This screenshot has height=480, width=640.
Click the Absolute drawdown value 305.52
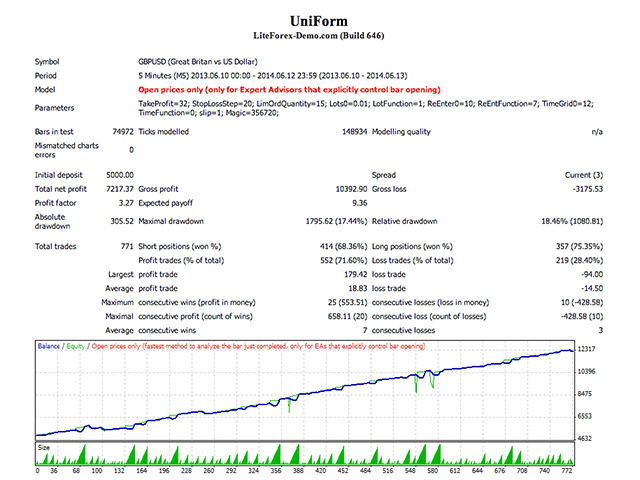click(122, 221)
